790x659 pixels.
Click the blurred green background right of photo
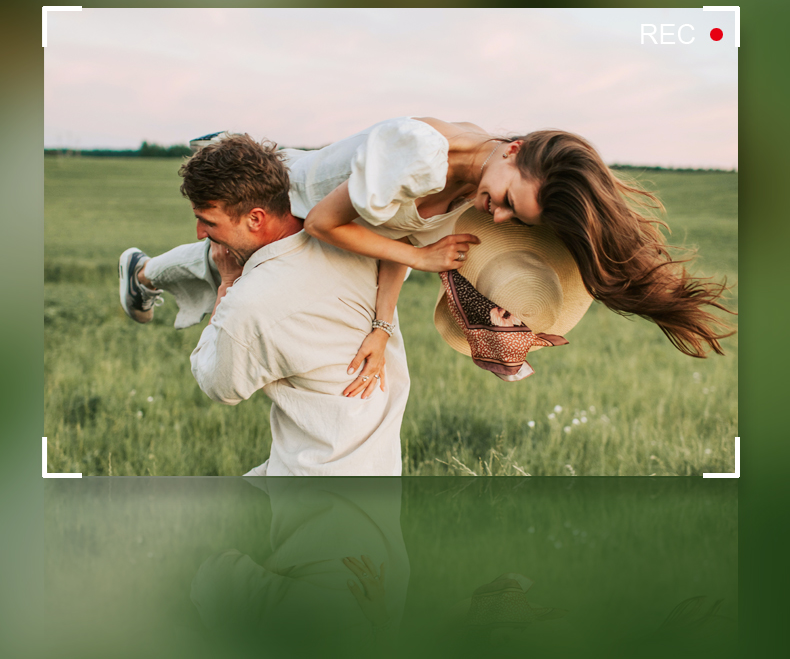tap(764, 300)
